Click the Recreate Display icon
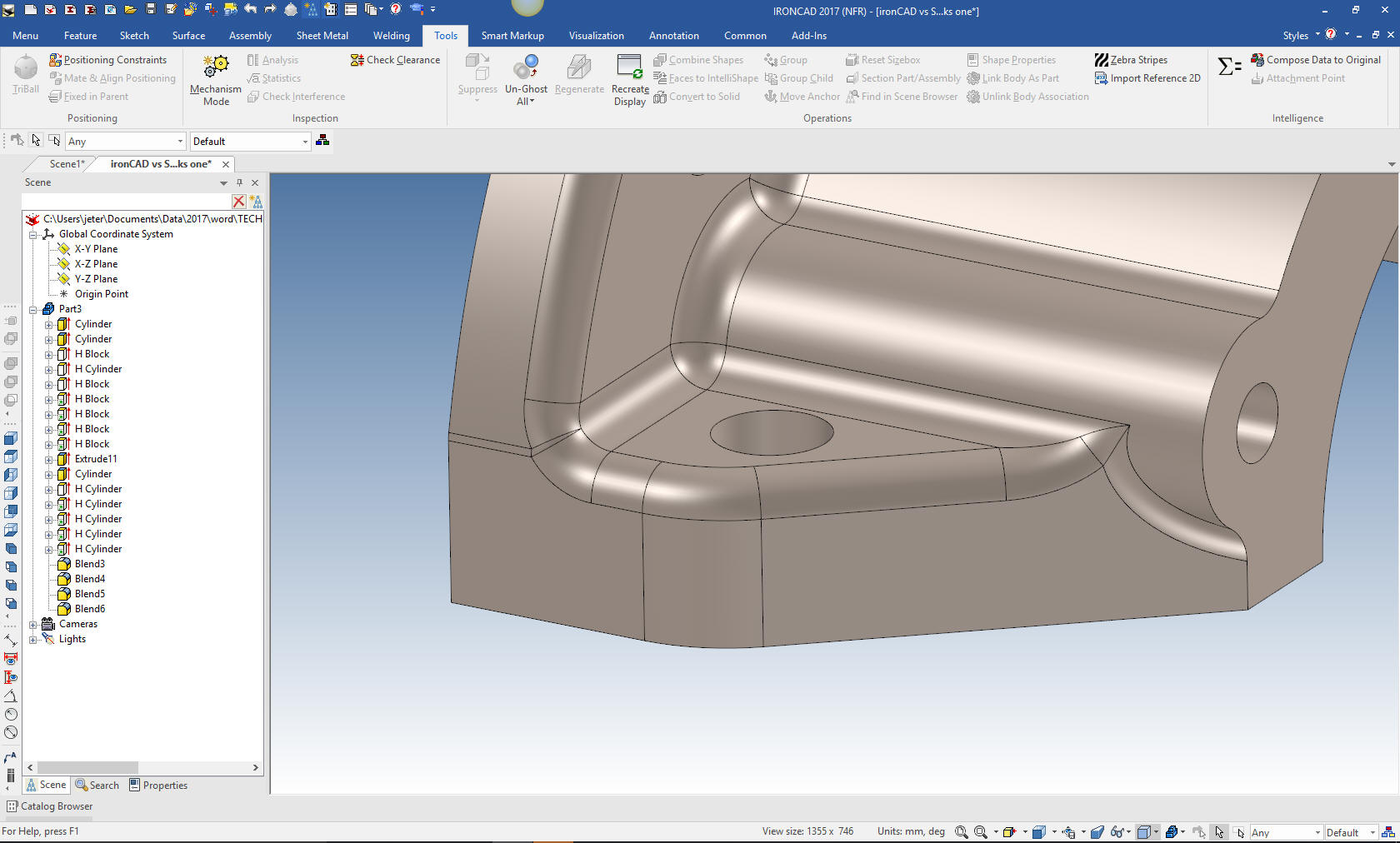This screenshot has height=843, width=1400. 629,67
